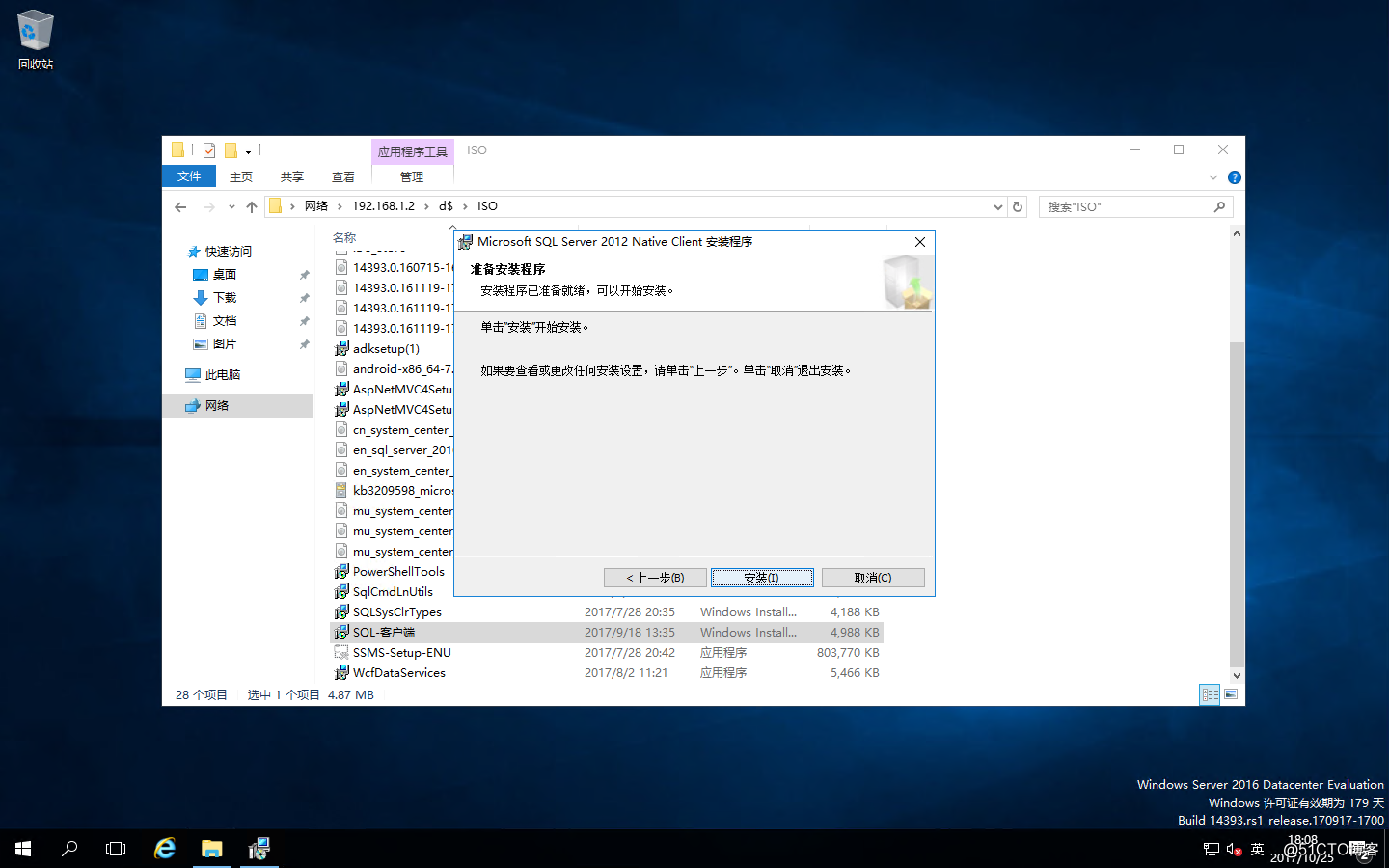The image size is (1389, 868).
Task: Click 取消(C) to cancel installation
Action: click(x=873, y=578)
